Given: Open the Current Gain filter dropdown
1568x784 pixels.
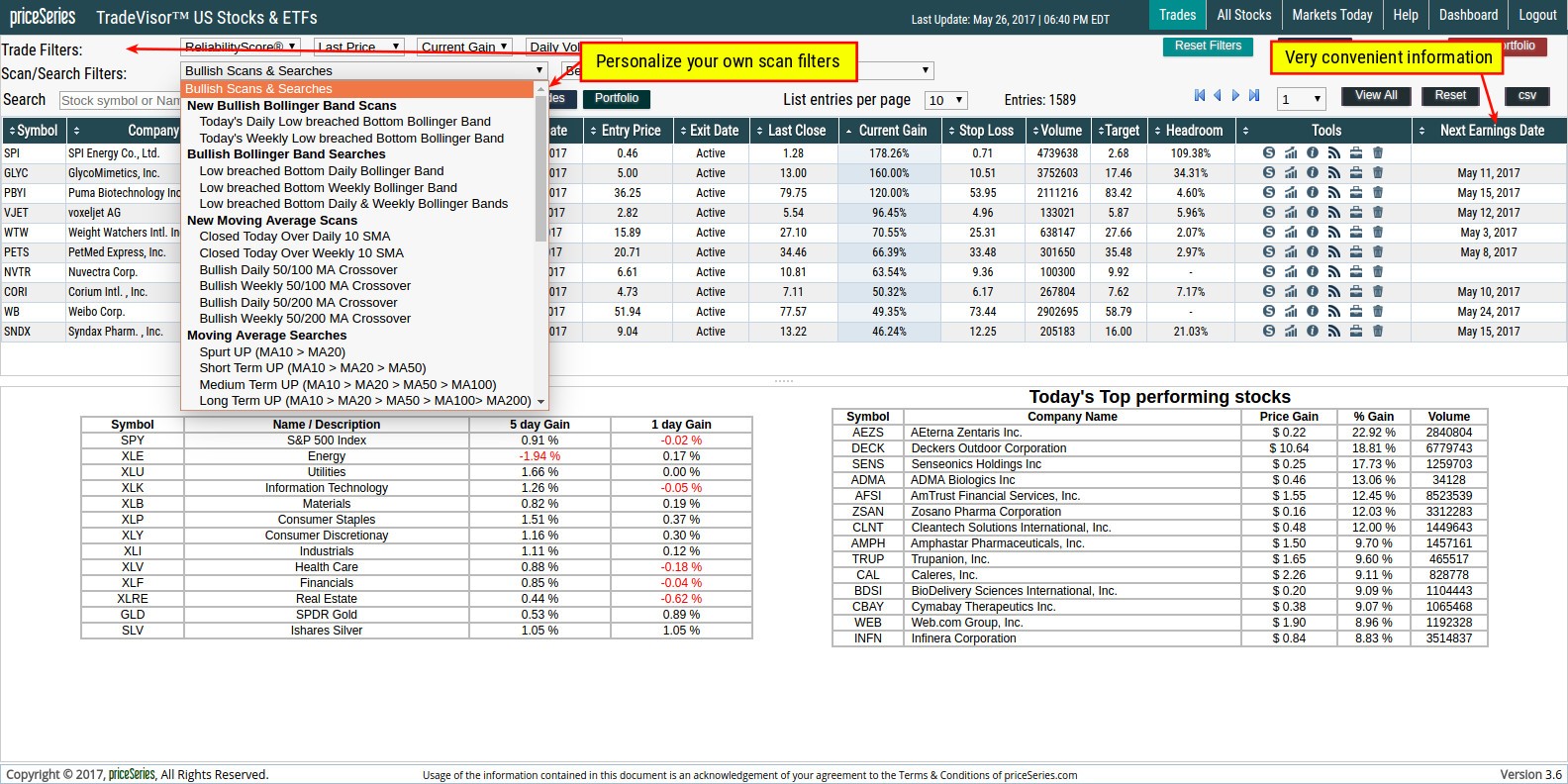Looking at the screenshot, I should pos(464,46).
